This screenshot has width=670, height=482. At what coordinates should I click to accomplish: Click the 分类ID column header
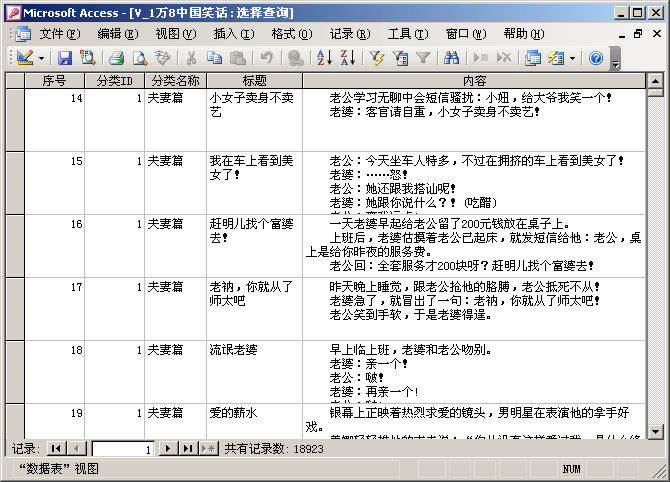click(115, 81)
